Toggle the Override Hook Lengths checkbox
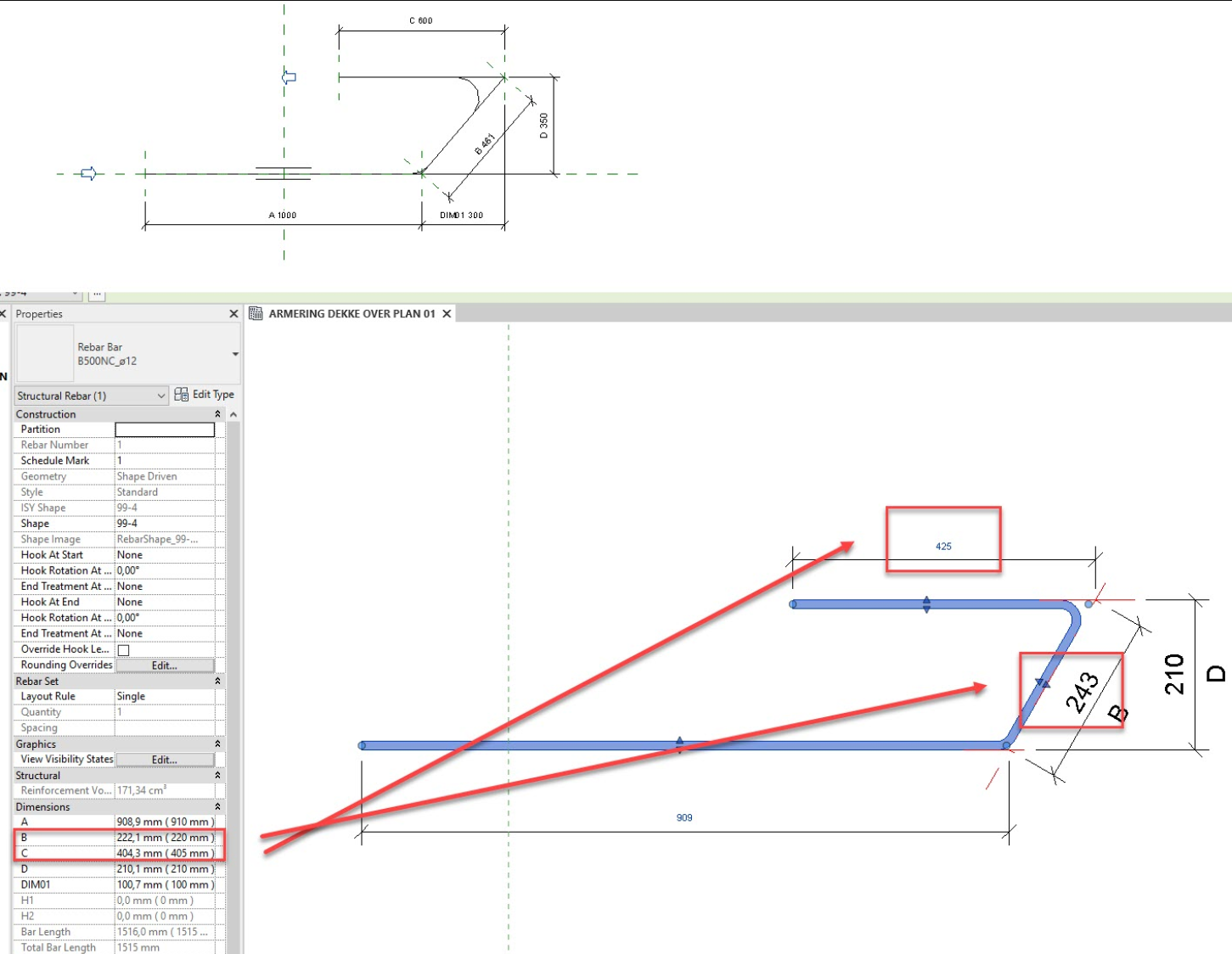 [x=123, y=649]
